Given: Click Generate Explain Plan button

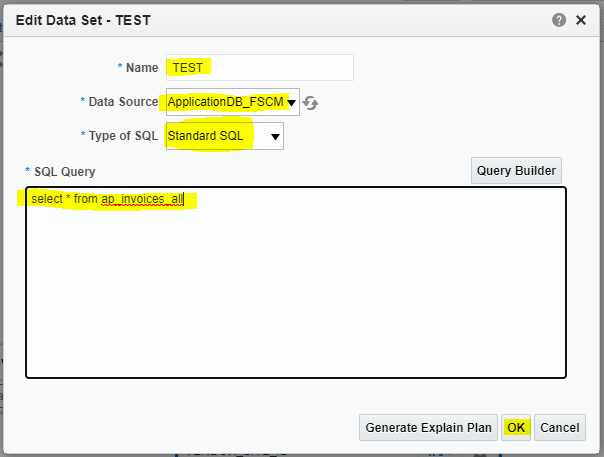Looking at the screenshot, I should pyautogui.click(x=428, y=427).
